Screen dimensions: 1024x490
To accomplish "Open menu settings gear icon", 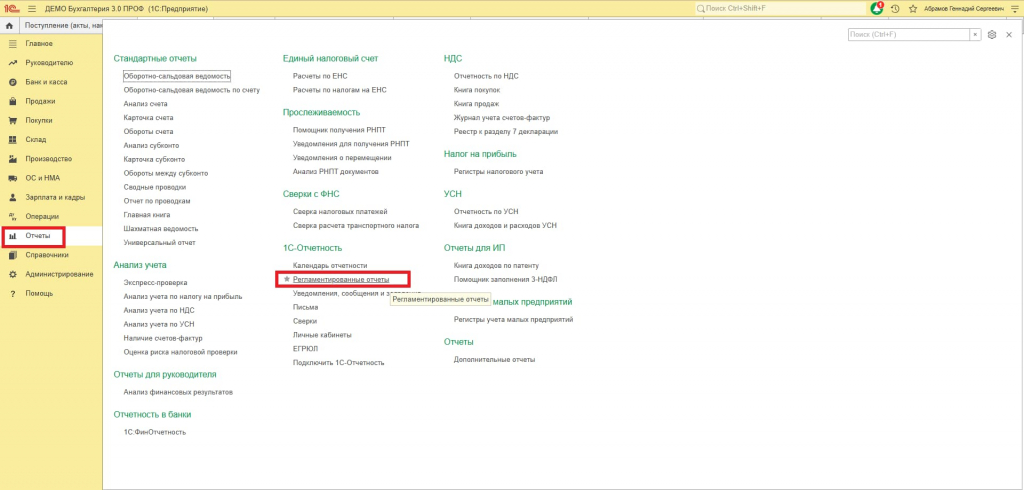I will point(992,35).
